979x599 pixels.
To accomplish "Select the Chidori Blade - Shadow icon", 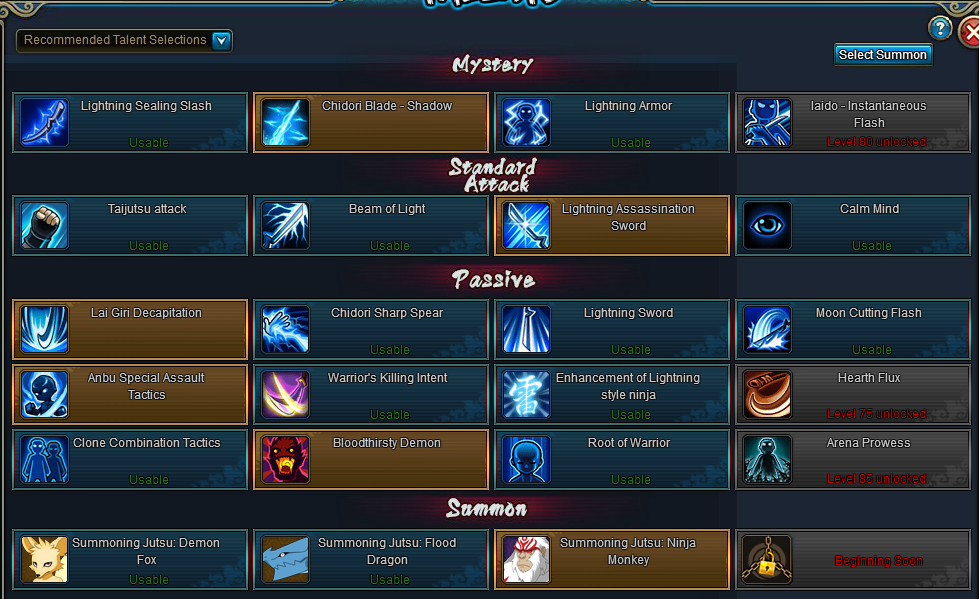I will click(x=285, y=122).
